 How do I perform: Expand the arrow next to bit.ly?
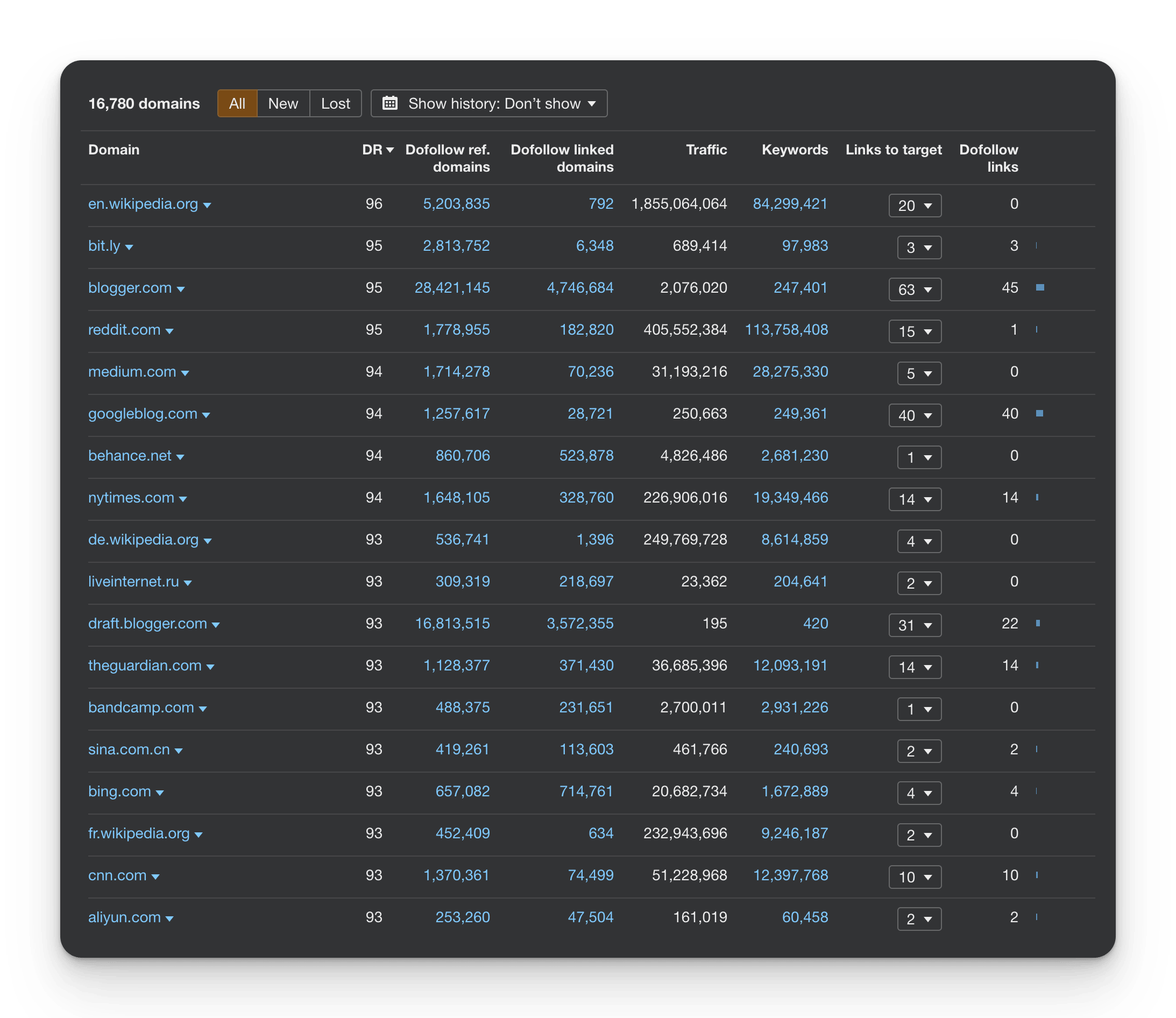click(x=129, y=248)
